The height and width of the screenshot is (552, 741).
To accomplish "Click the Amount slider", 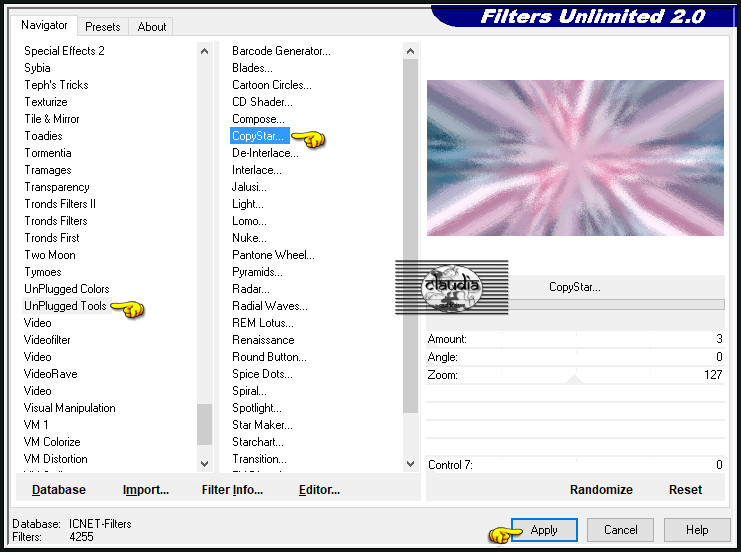I will click(575, 339).
